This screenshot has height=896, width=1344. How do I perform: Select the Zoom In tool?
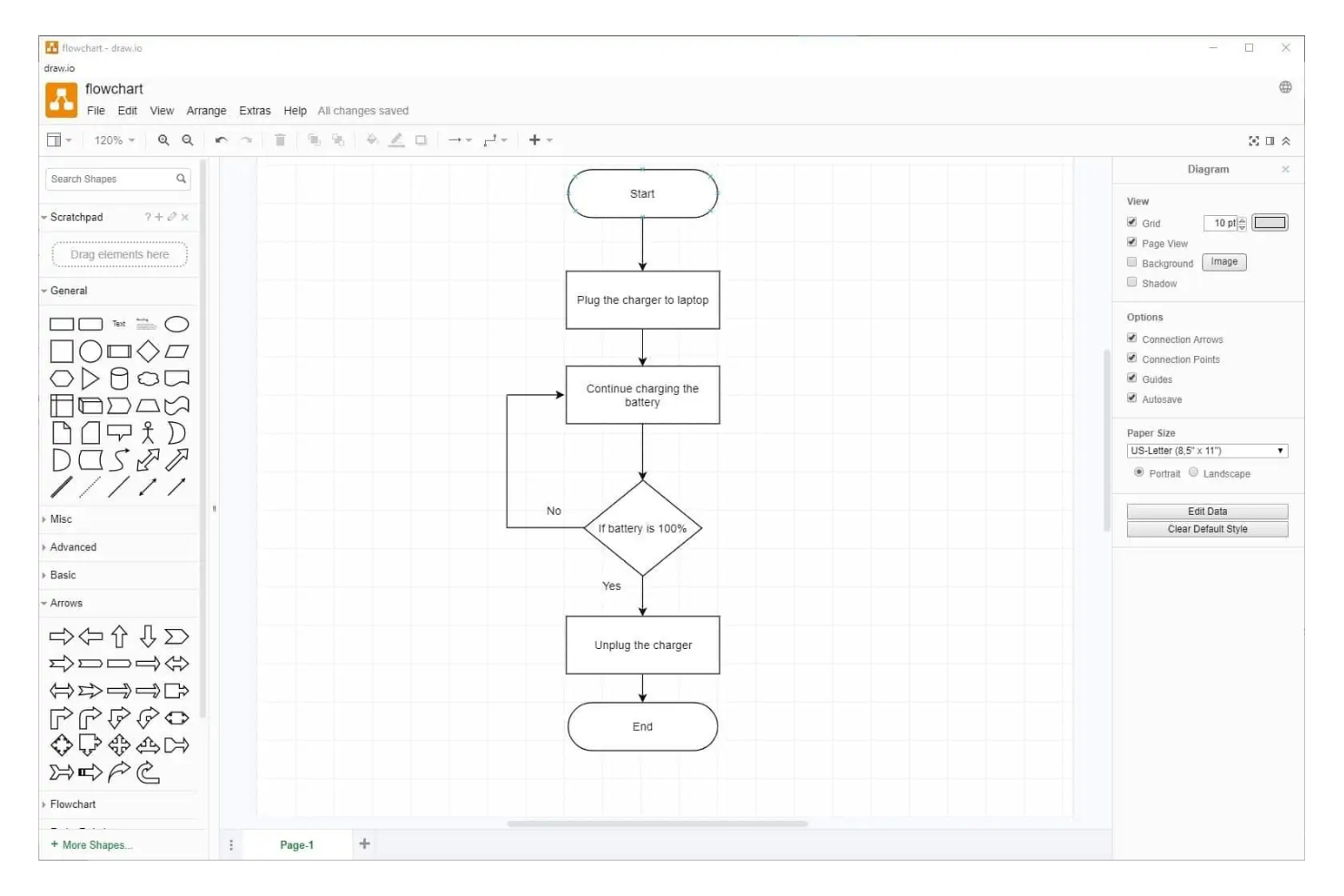pyautogui.click(x=163, y=140)
